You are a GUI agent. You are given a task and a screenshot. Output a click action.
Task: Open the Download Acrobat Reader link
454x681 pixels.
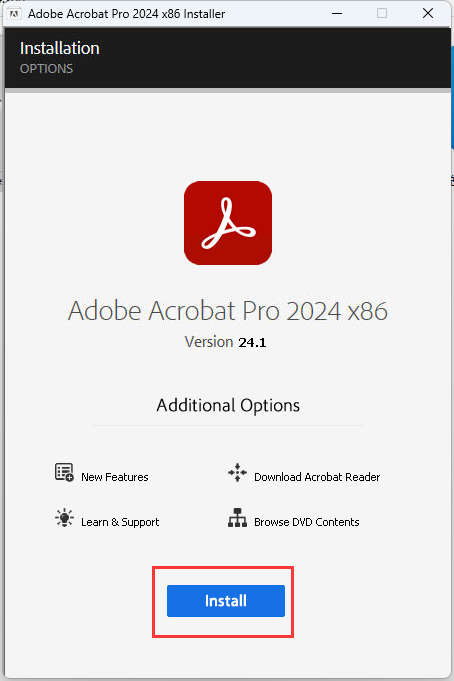[x=317, y=477]
